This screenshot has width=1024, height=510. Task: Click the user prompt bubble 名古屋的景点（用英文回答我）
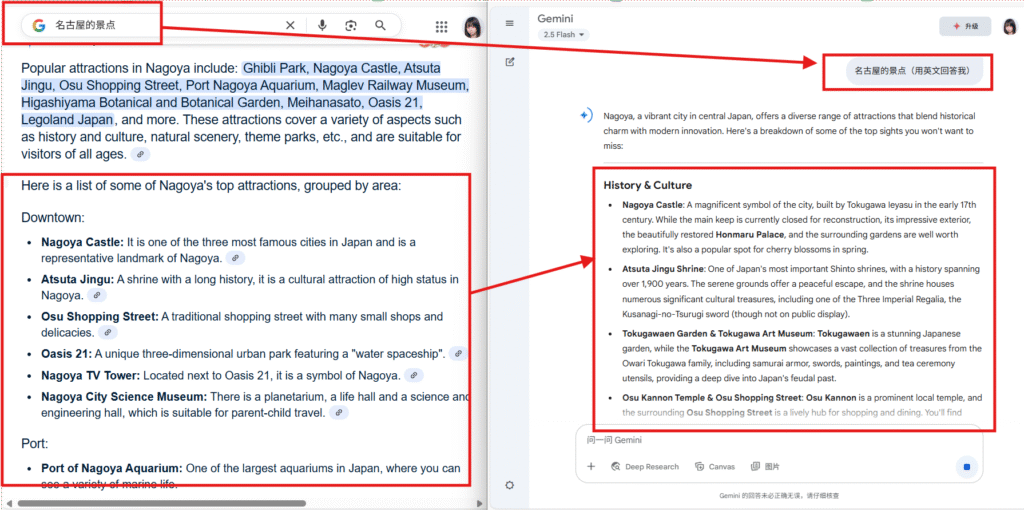coord(914,71)
